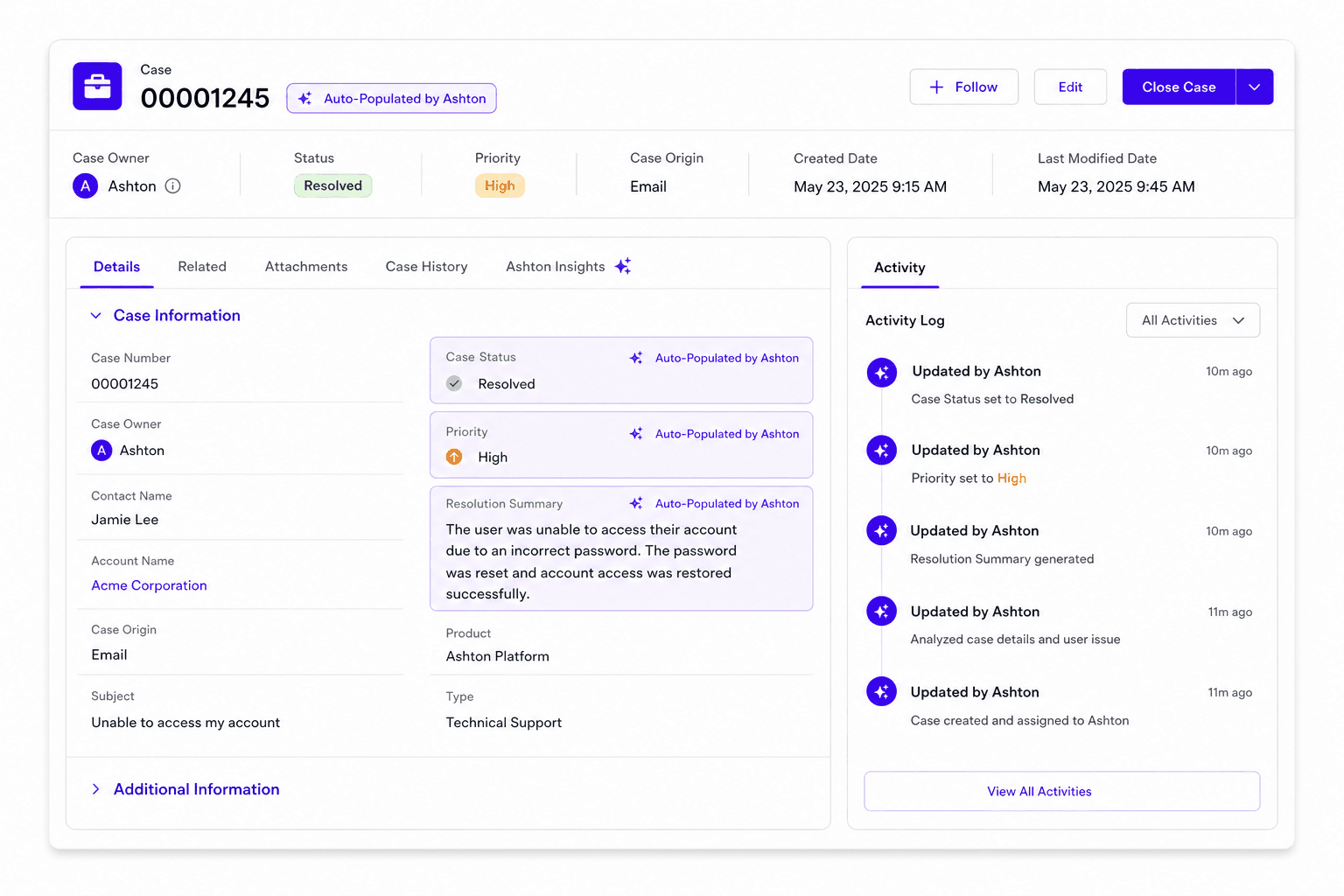Open the Ashton Insights tab
The height and width of the screenshot is (896, 1344).
point(568,266)
